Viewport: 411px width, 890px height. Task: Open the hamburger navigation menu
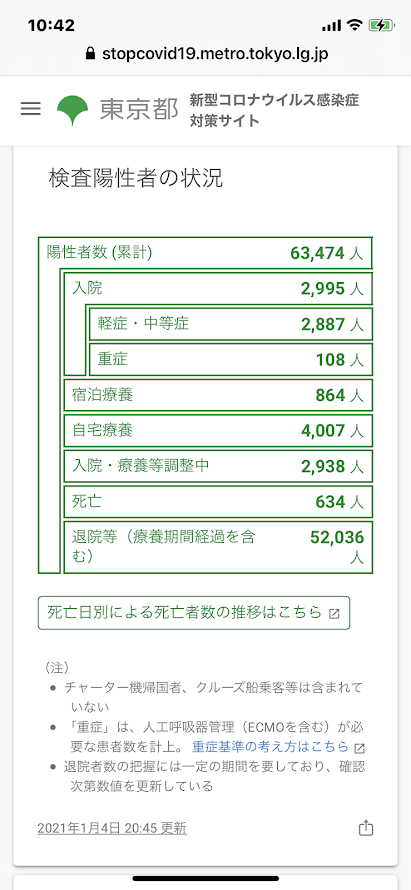[x=31, y=109]
